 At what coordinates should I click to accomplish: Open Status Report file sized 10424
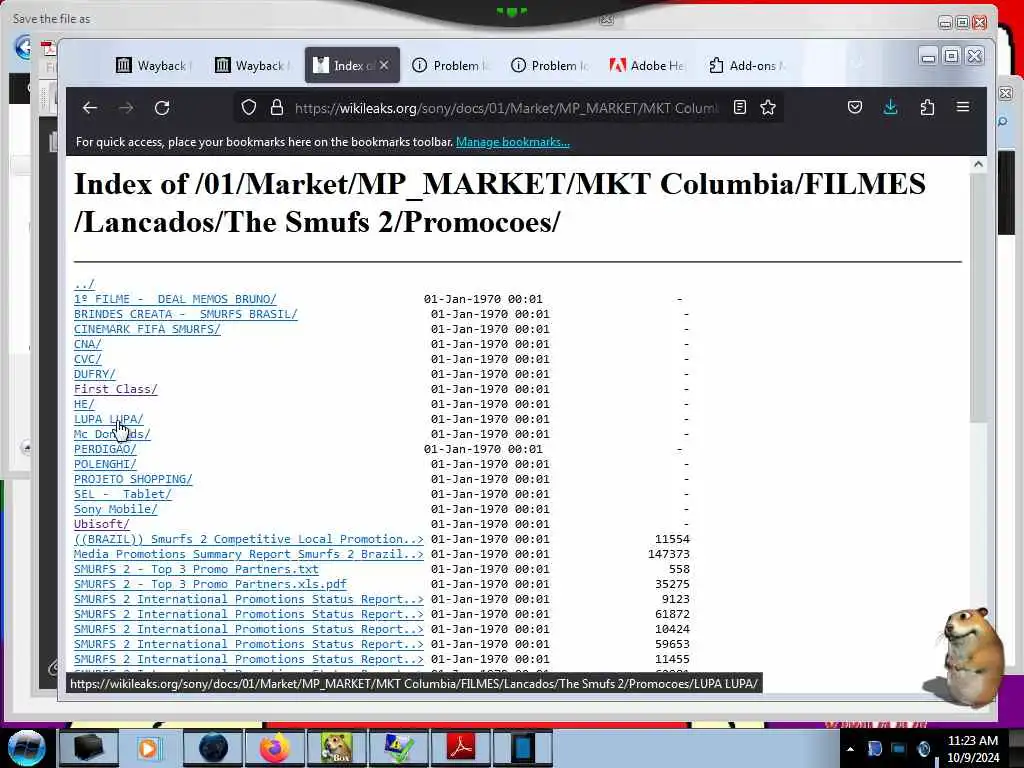(249, 630)
